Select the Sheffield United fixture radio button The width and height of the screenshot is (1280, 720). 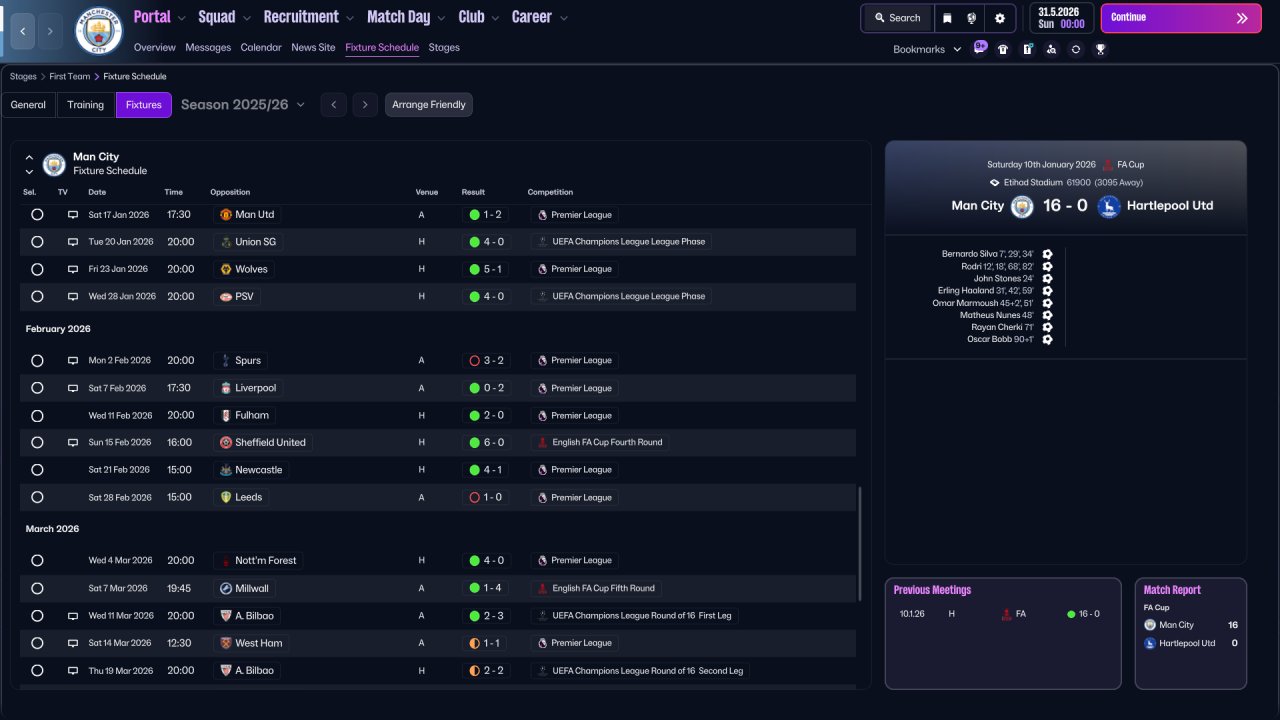(x=37, y=443)
